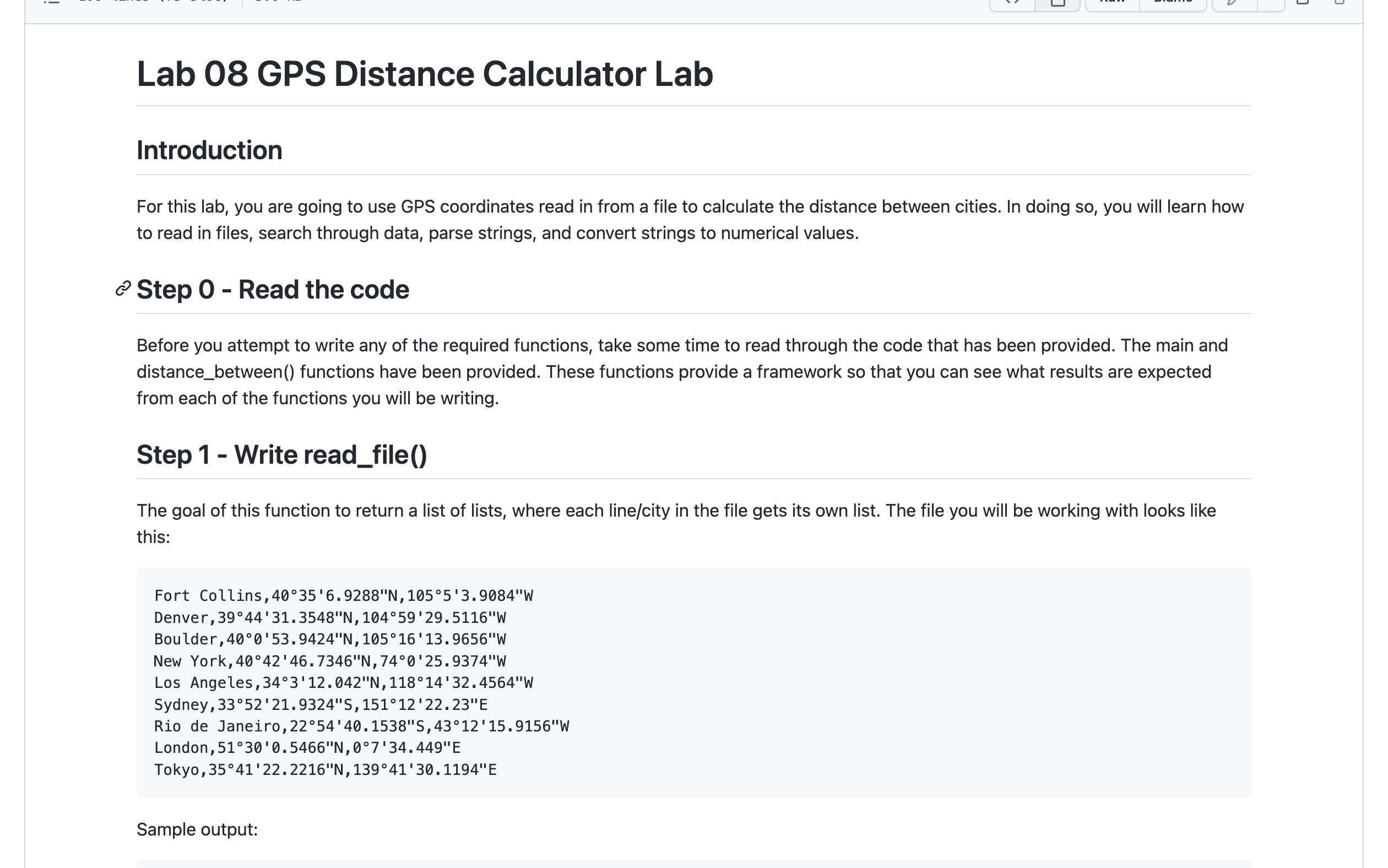Copy raw file contents icon
Image resolution: width=1388 pixels, height=868 pixels.
[1303, 2]
